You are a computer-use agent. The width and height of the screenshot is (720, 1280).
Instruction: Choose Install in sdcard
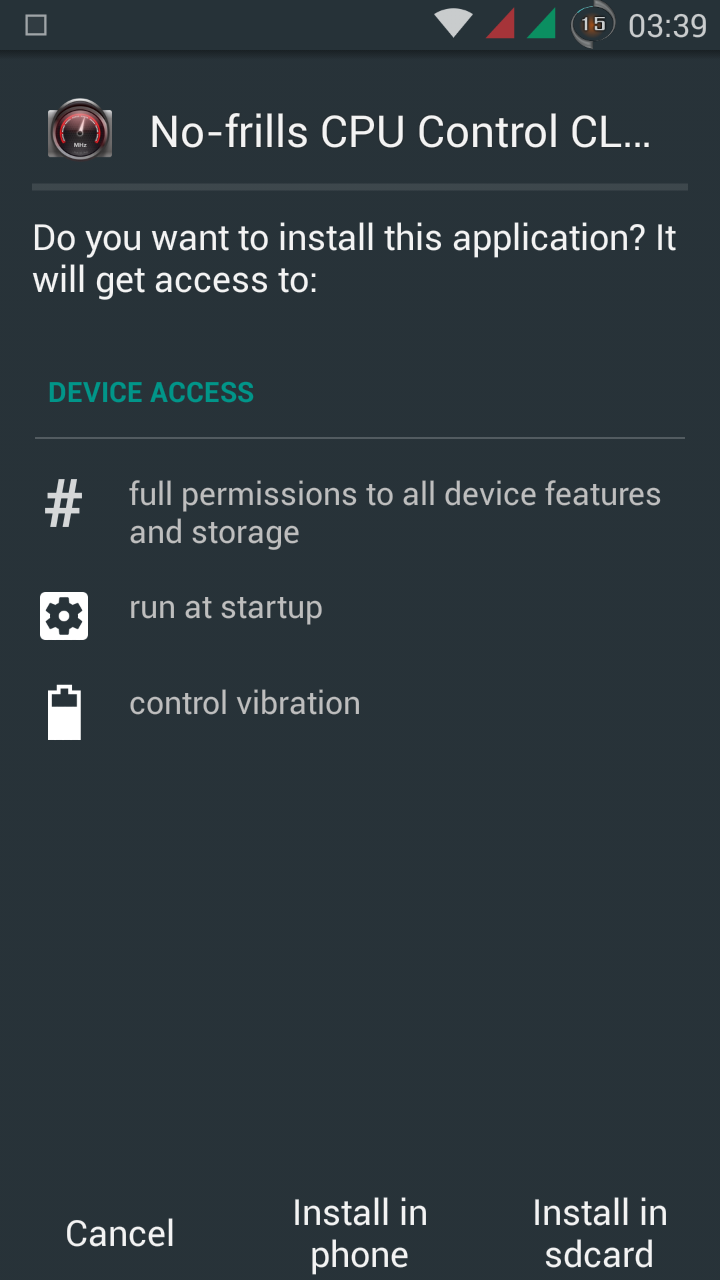click(x=599, y=1233)
